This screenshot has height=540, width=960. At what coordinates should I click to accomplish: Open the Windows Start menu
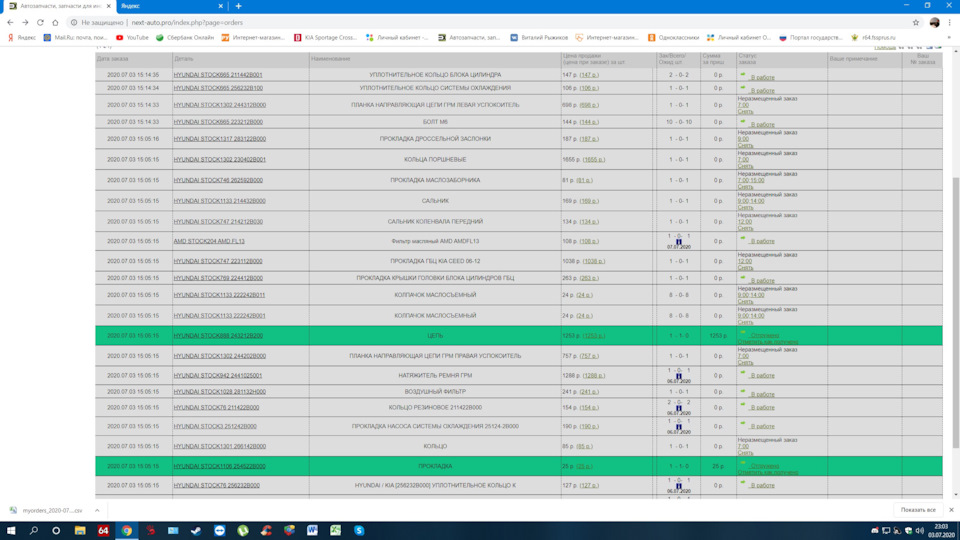tap(11, 530)
